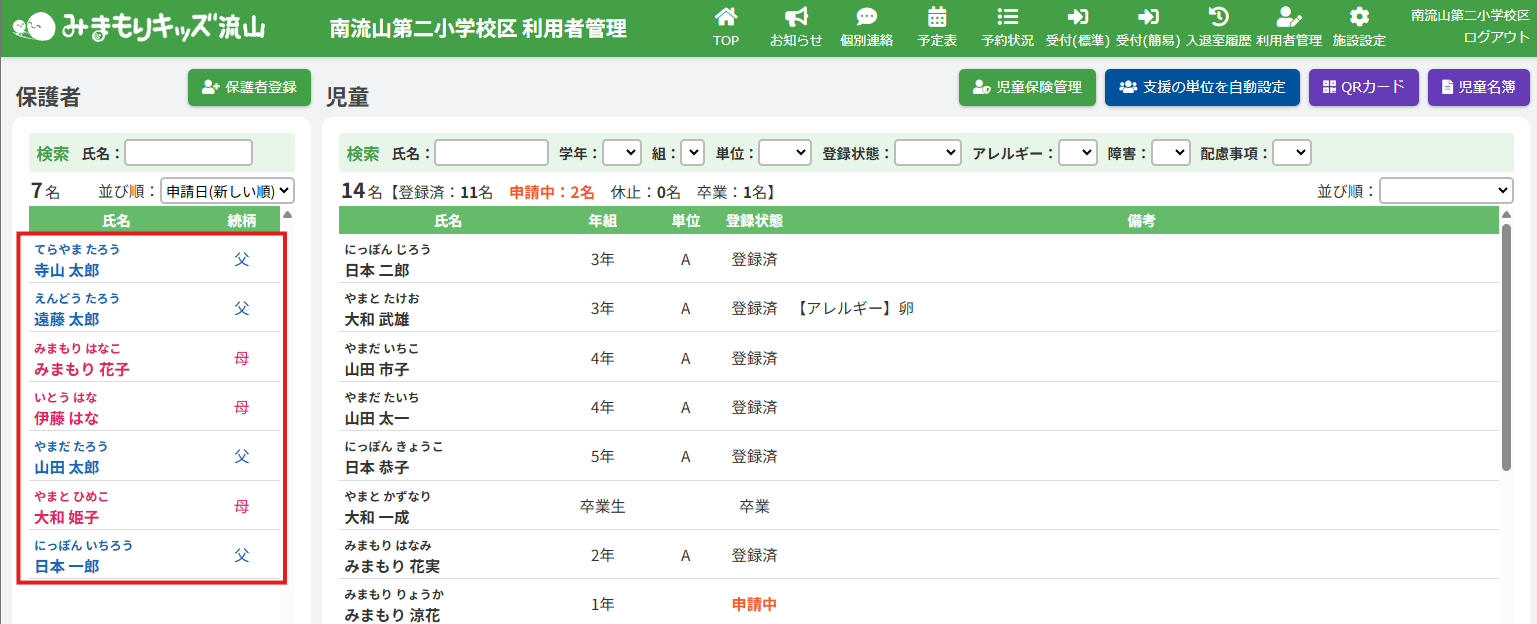This screenshot has height=624, width=1537.
Task: Open 施設設定 gear icon
Action: [1358, 17]
